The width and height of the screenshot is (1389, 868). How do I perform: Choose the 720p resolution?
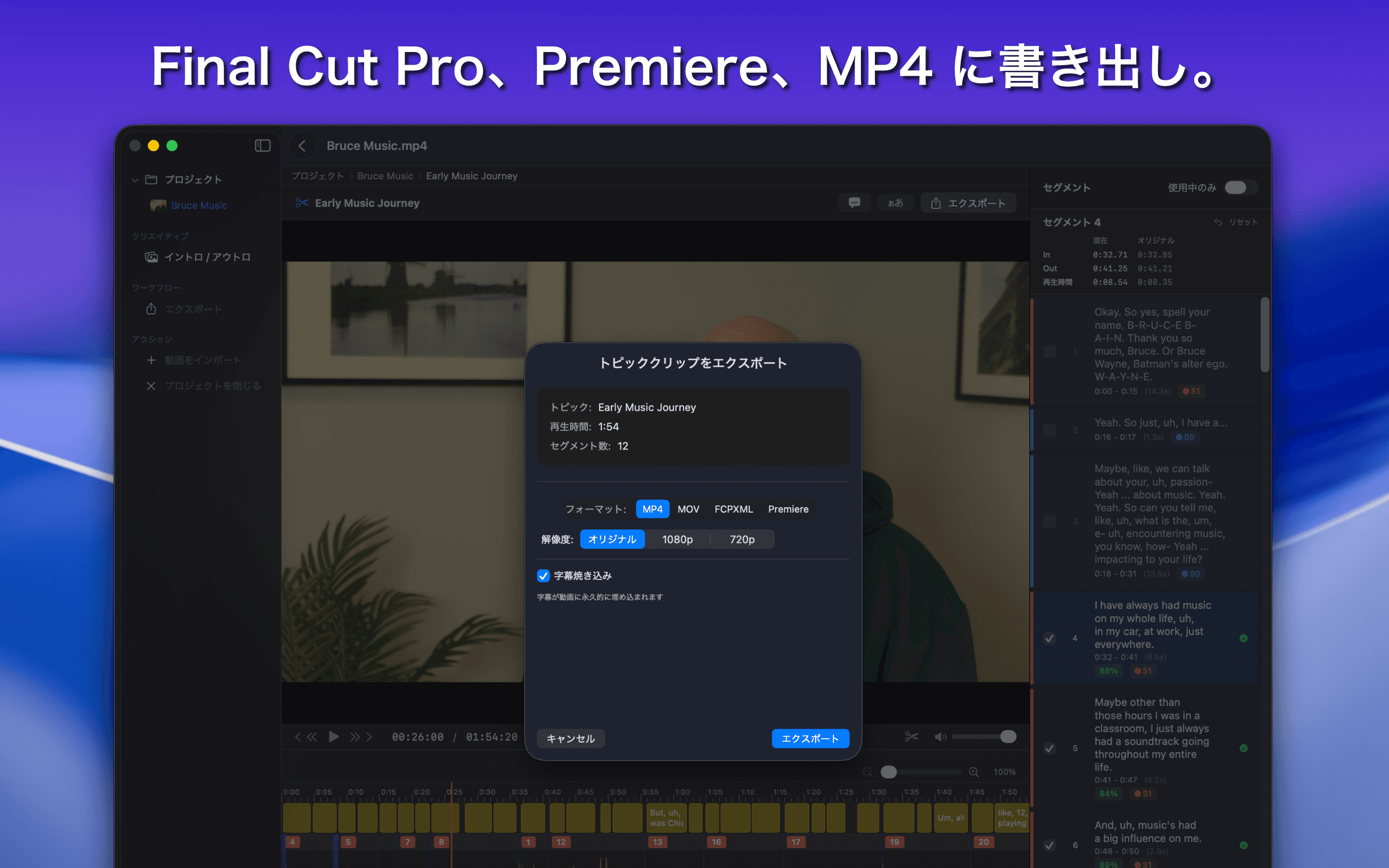742,539
